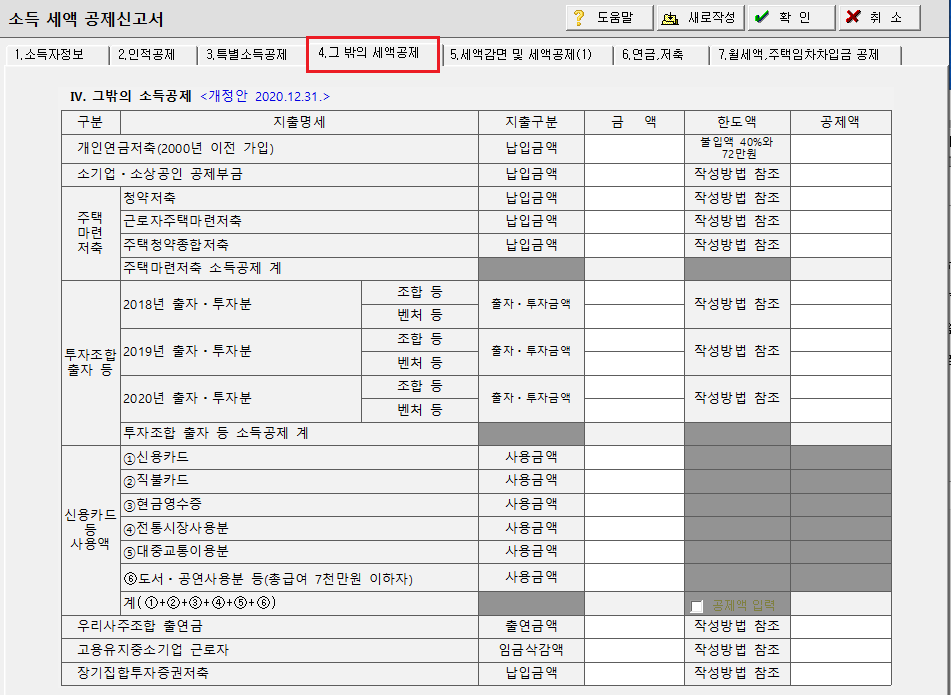Screen dimensions: 951x695
Task: Click 금액 field for 근로자주택마련저축
Action: 634,222
